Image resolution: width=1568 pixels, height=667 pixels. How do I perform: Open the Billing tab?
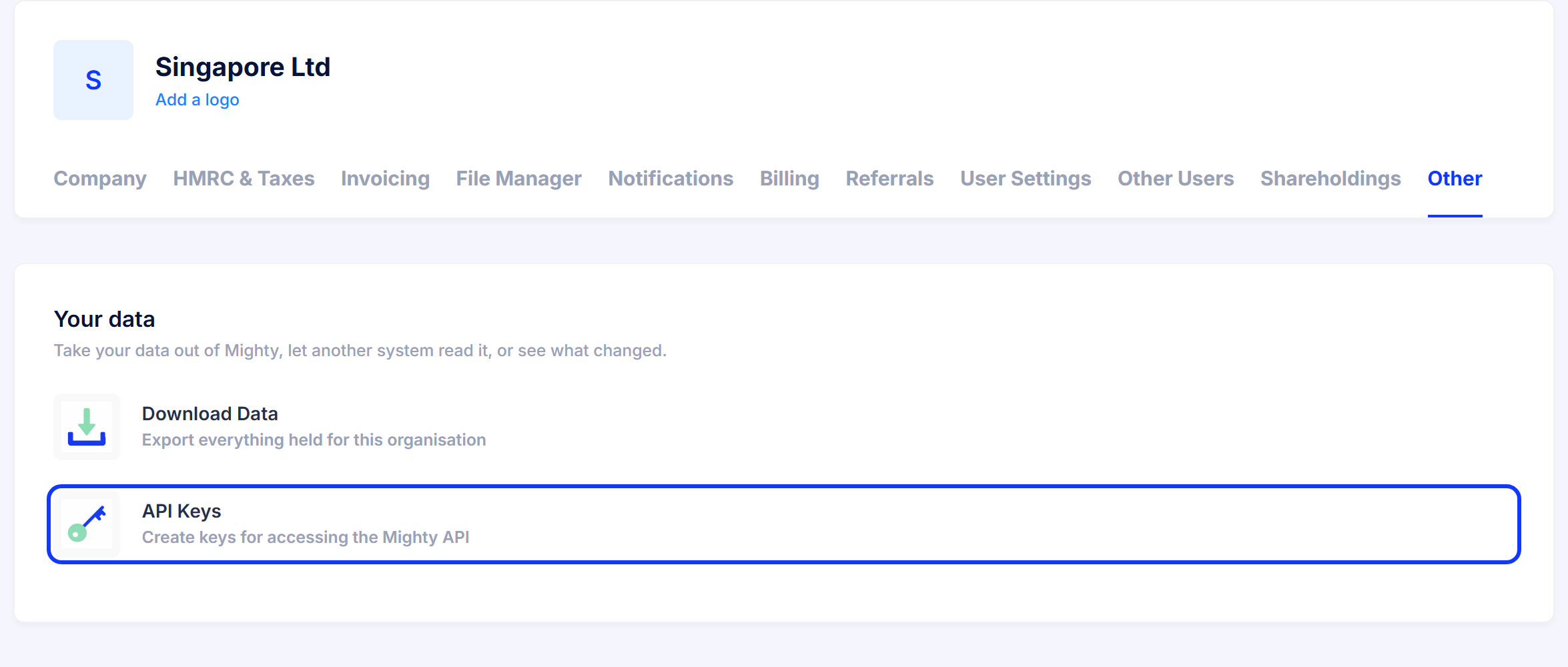click(x=789, y=178)
